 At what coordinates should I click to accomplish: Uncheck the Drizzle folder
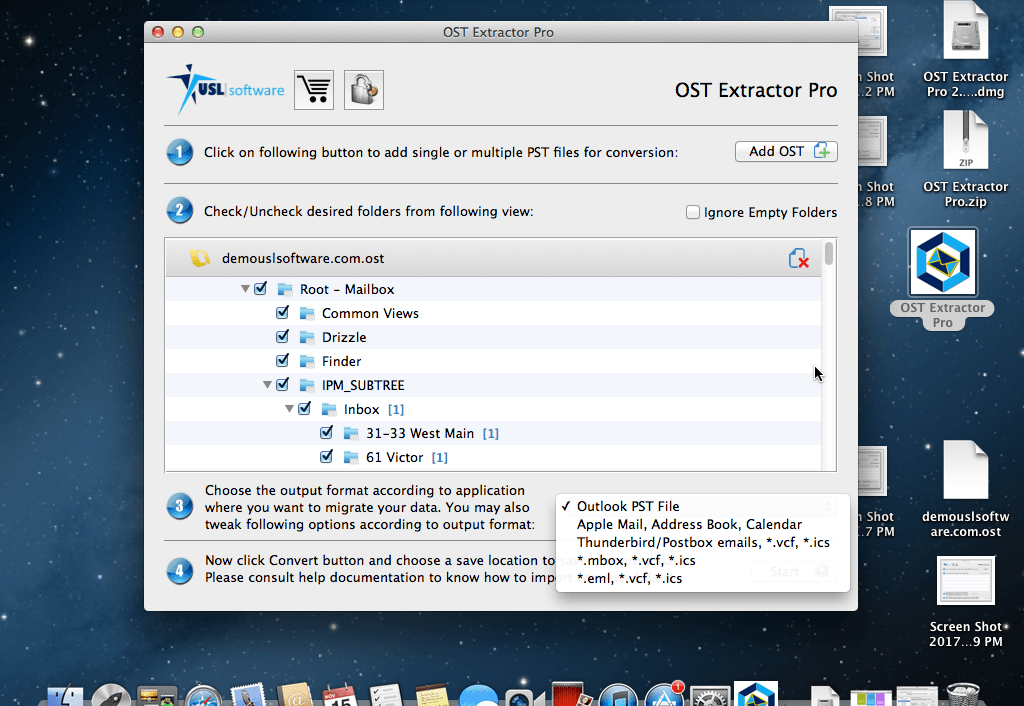pos(282,337)
